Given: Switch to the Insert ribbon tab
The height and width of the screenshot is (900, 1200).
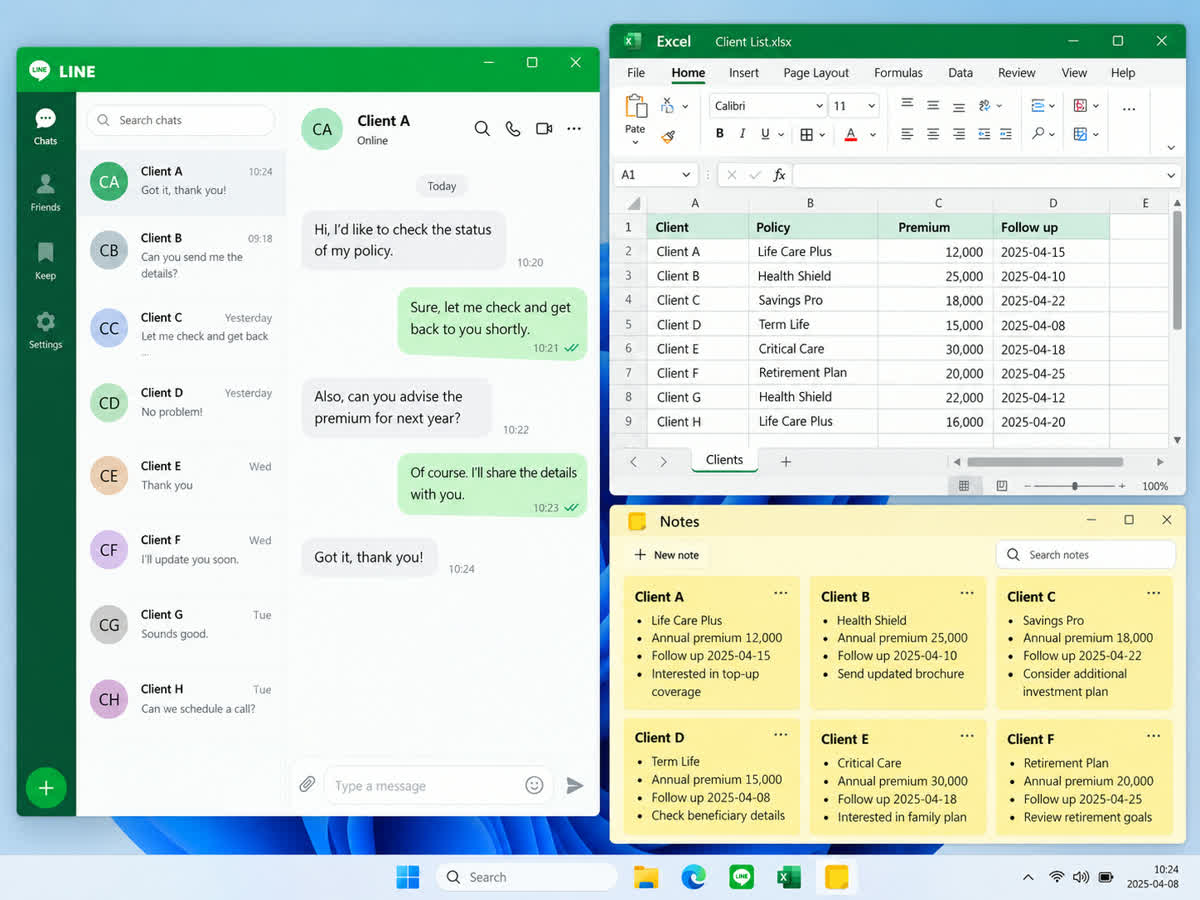Looking at the screenshot, I should coord(744,73).
